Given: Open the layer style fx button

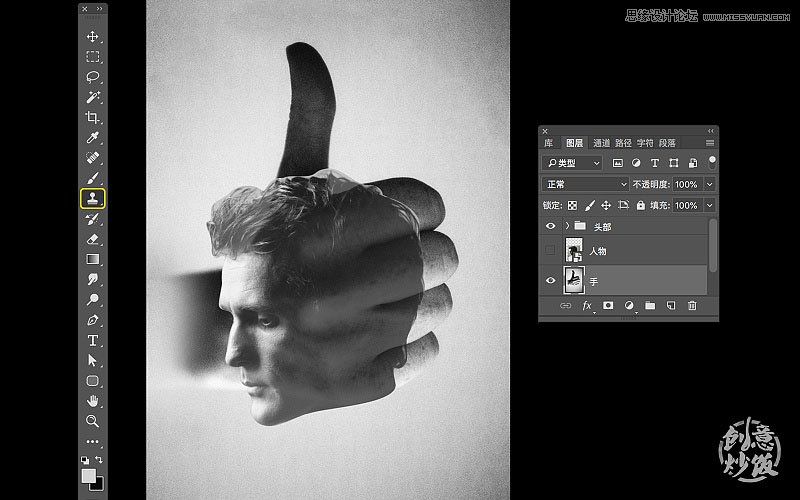Looking at the screenshot, I should [587, 305].
